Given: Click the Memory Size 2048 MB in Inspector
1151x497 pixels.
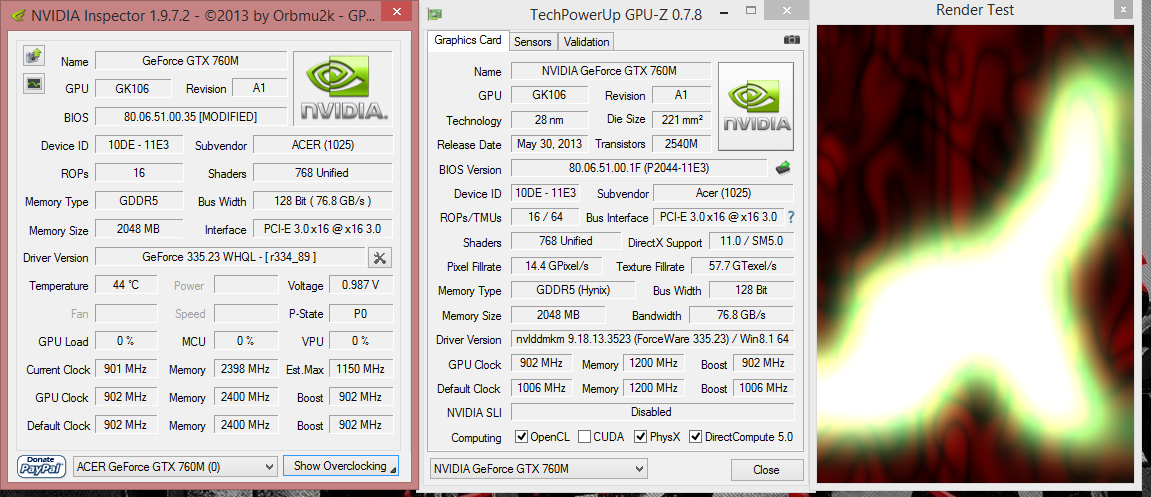Looking at the screenshot, I should pos(139,229).
